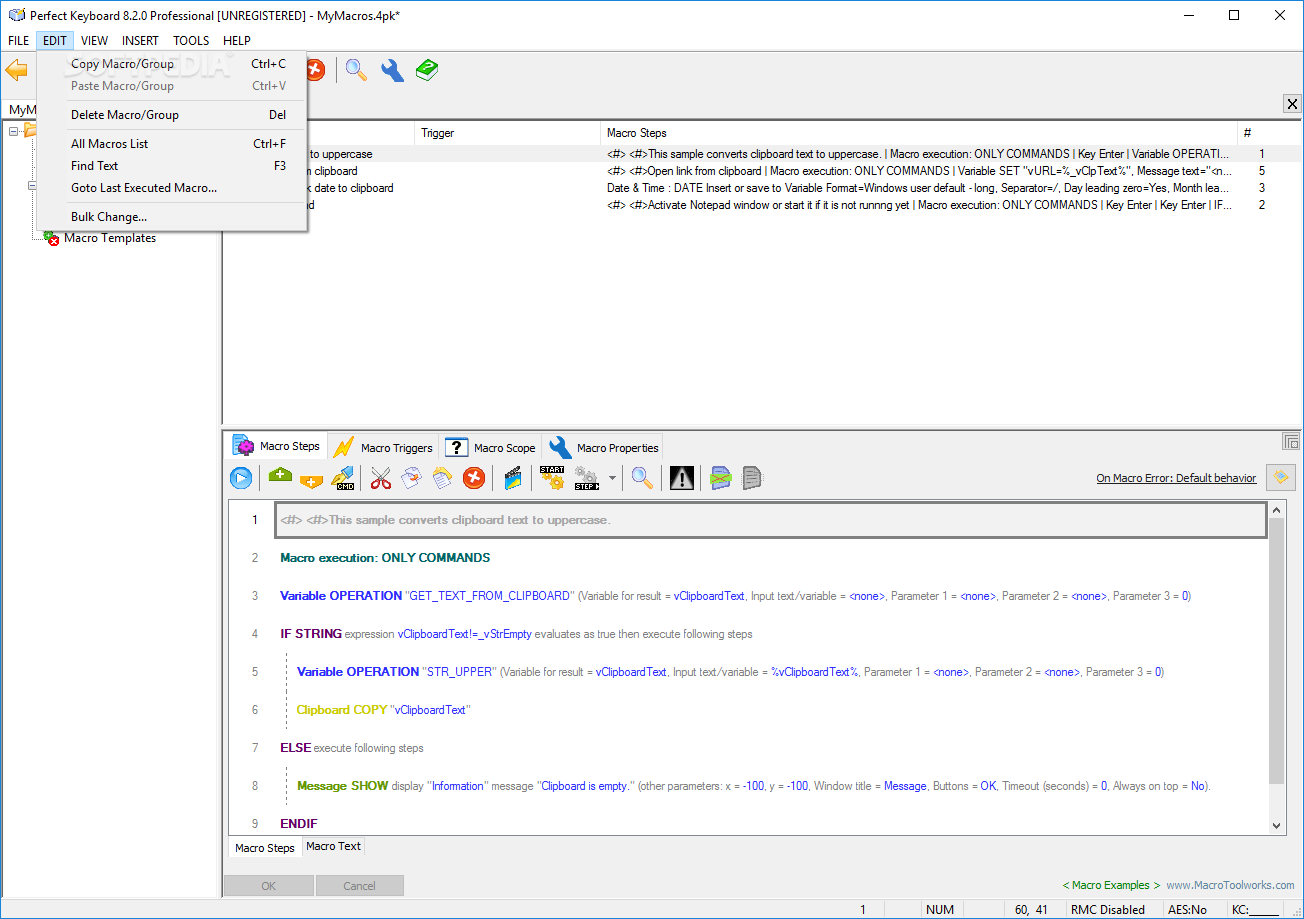Open settings via the blue wrench icon
The image size is (1304, 919).
click(392, 70)
